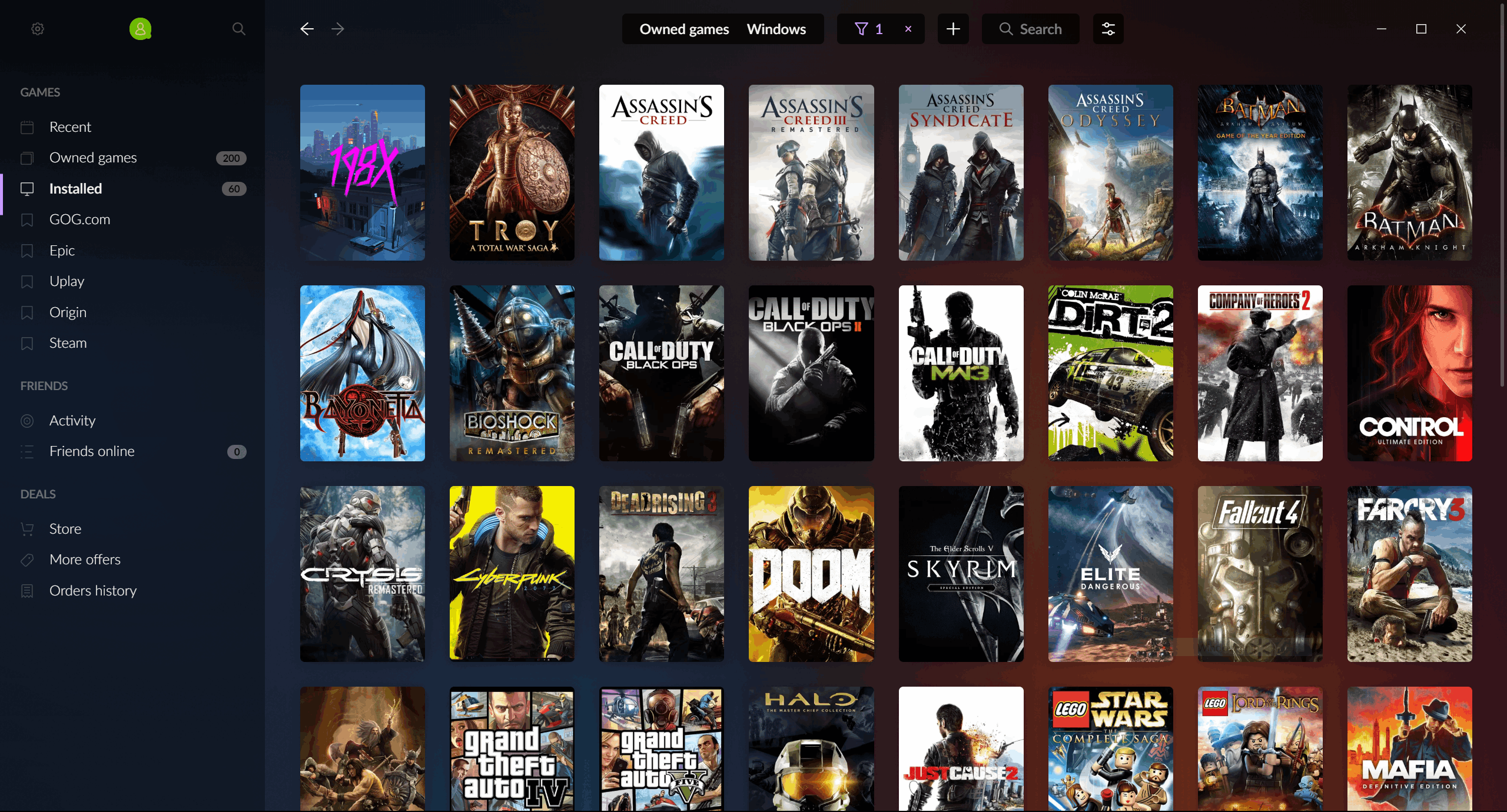
Task: Click the Installed count badge 60
Action: point(234,189)
